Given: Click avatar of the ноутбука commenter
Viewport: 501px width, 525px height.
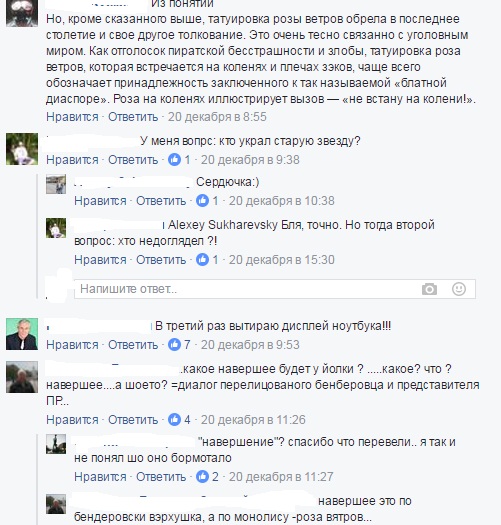Looking at the screenshot, I should pyautogui.click(x=22, y=334).
